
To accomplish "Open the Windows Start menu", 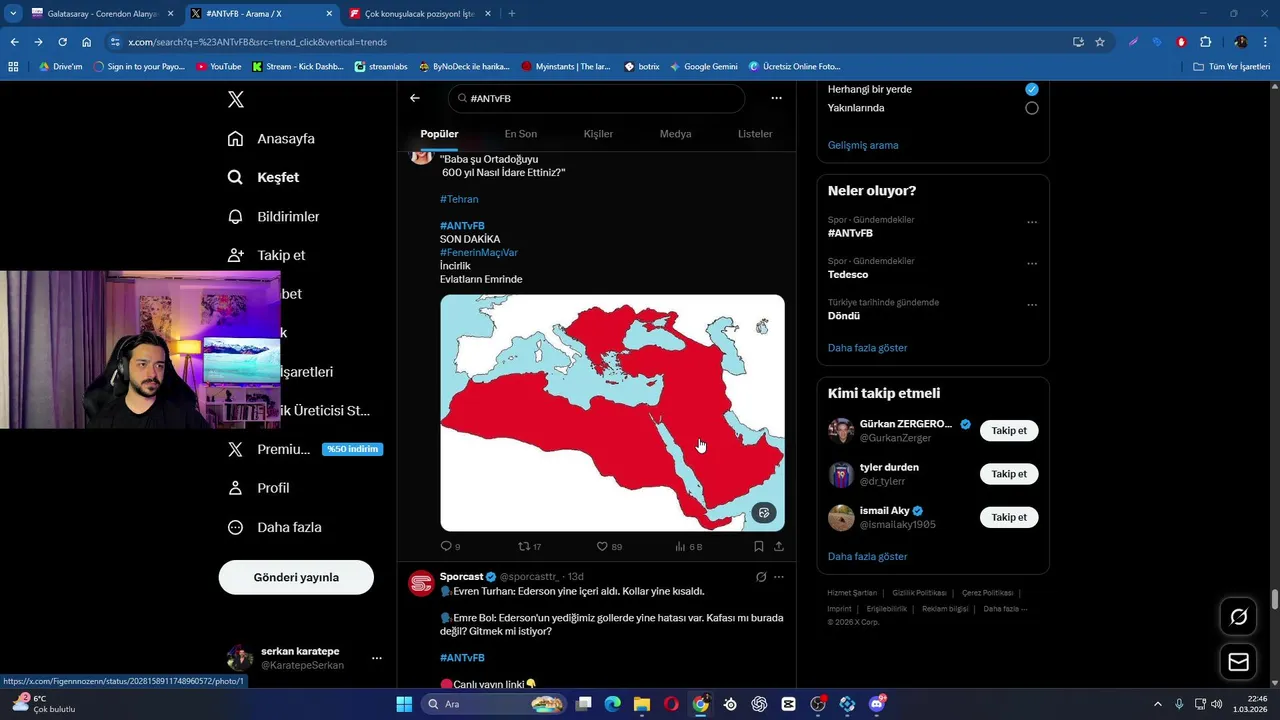I will (x=404, y=704).
